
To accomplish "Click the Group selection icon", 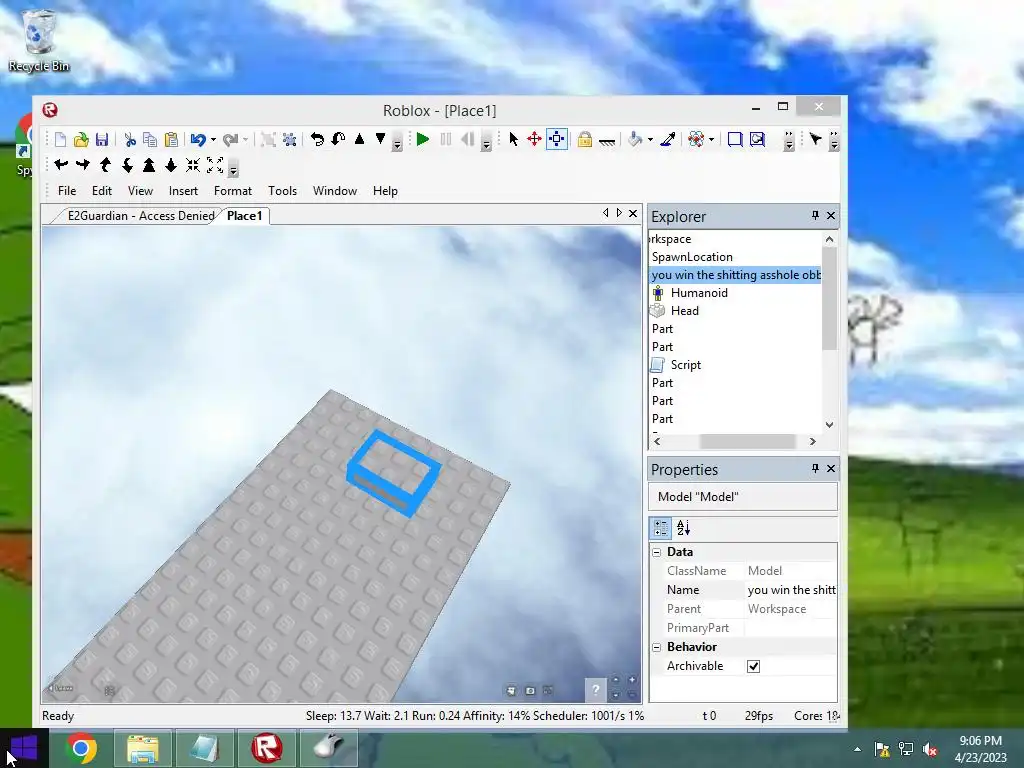I will click(x=268, y=139).
